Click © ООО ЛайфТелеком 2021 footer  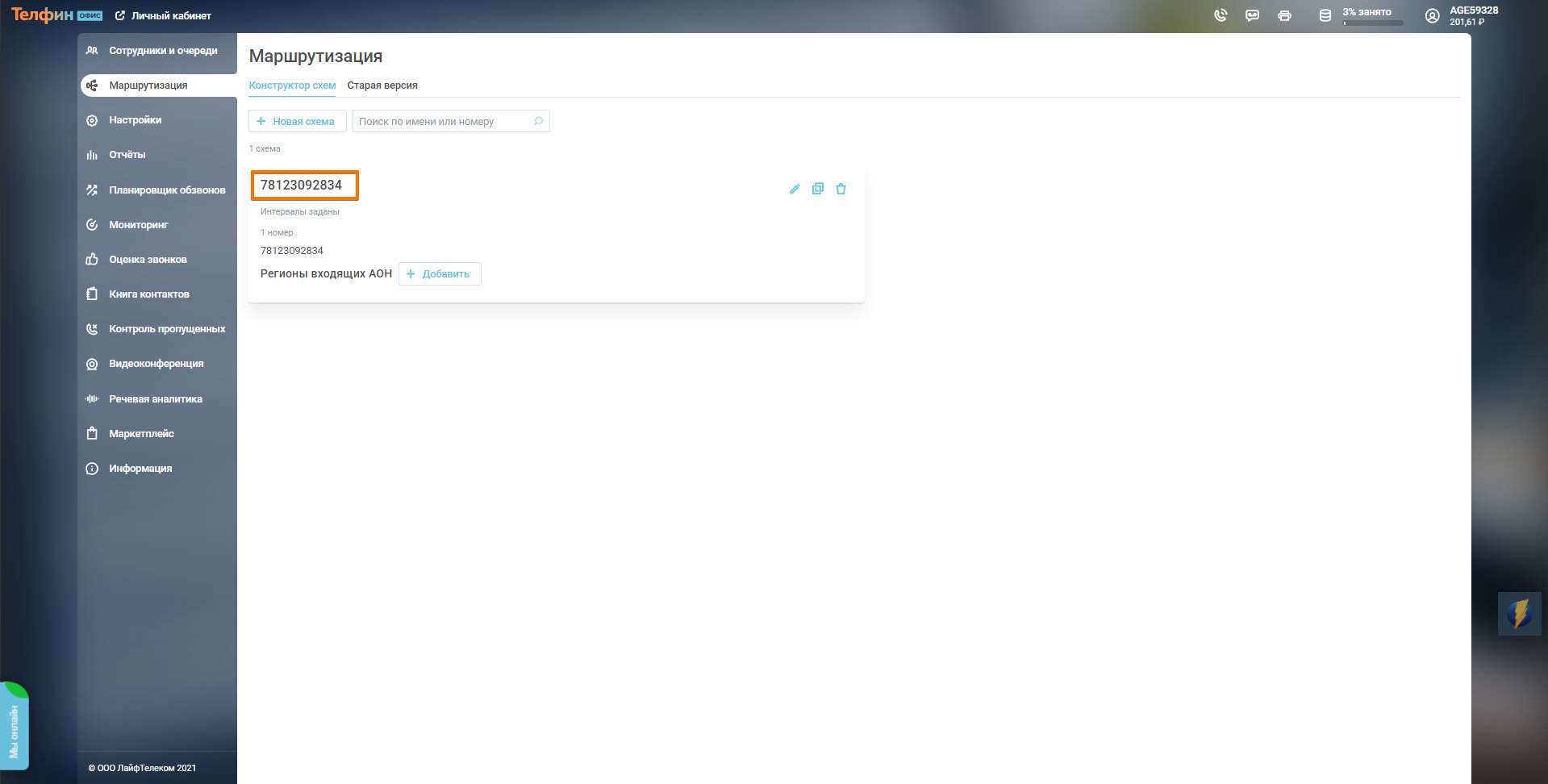pos(142,768)
